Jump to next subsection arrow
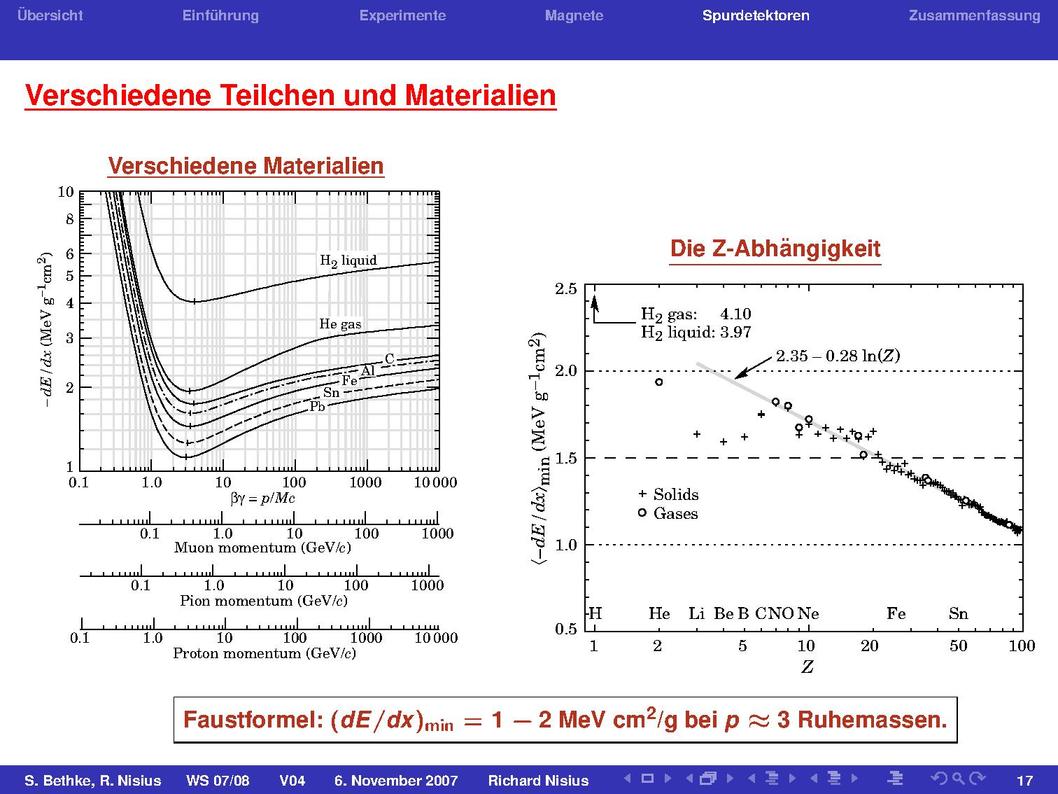Image resolution: width=1058 pixels, height=794 pixels. pyautogui.click(x=791, y=778)
